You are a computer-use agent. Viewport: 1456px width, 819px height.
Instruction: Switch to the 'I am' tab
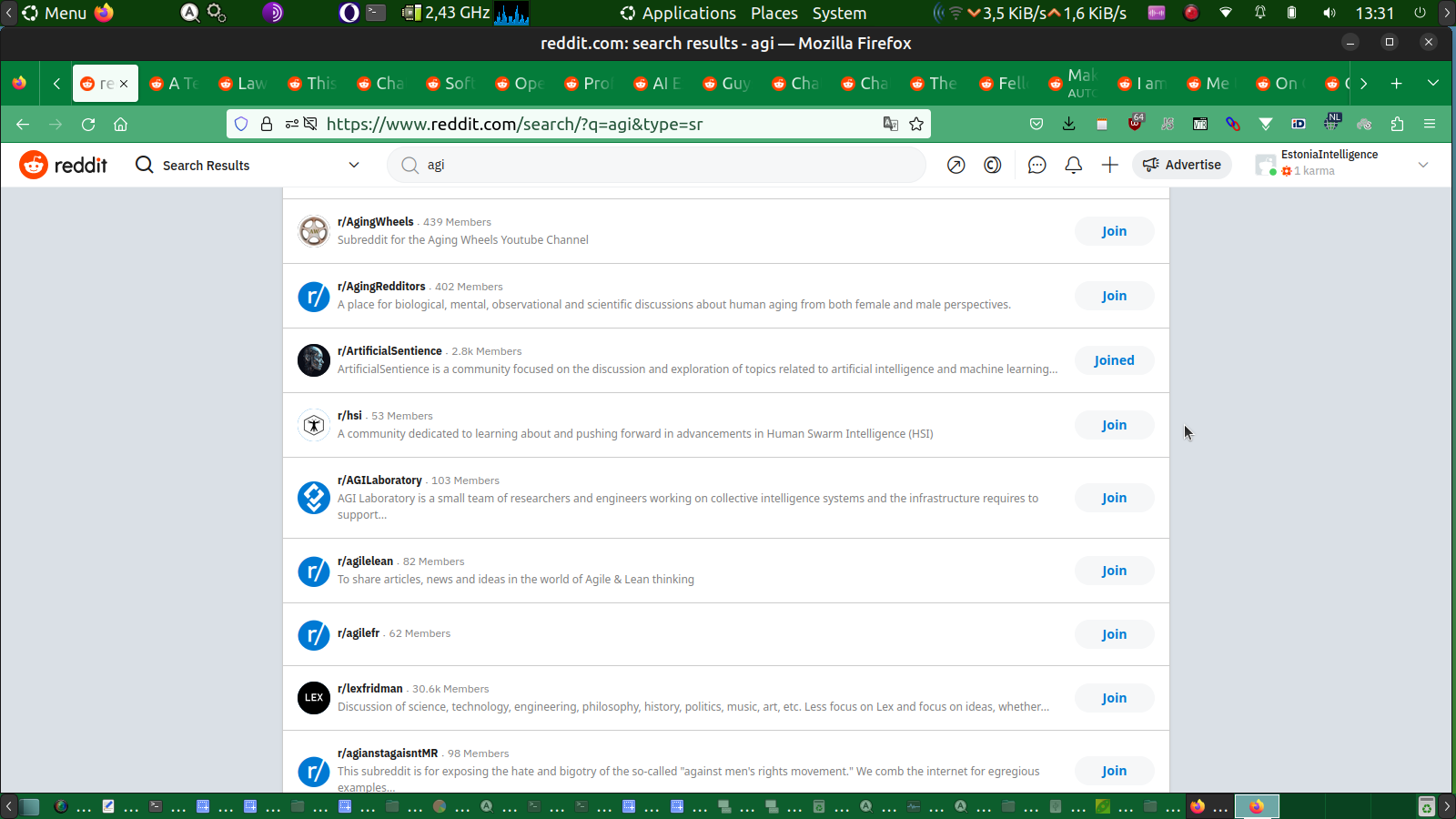pos(1142,84)
